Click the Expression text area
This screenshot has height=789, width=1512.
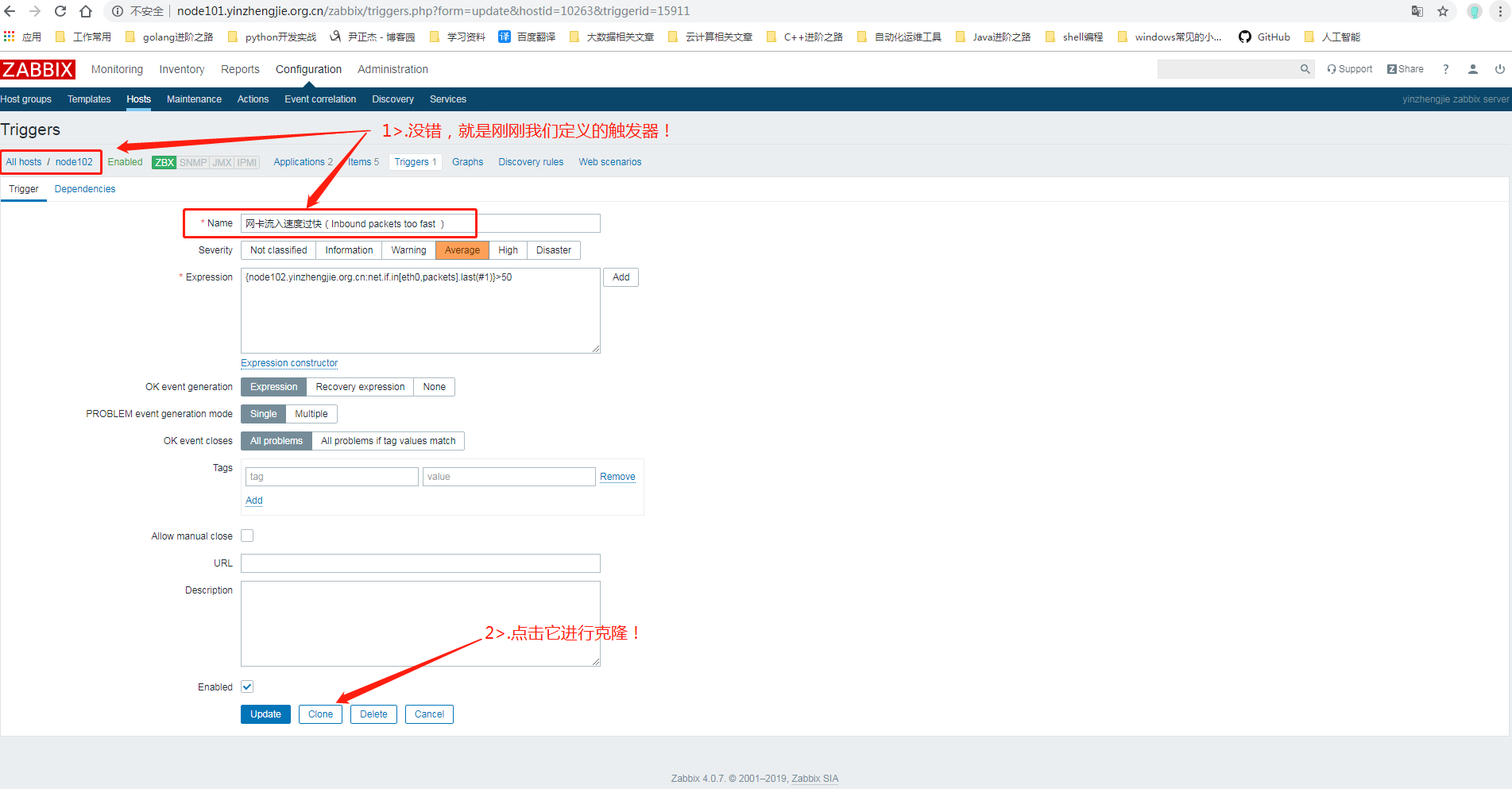[x=420, y=311]
